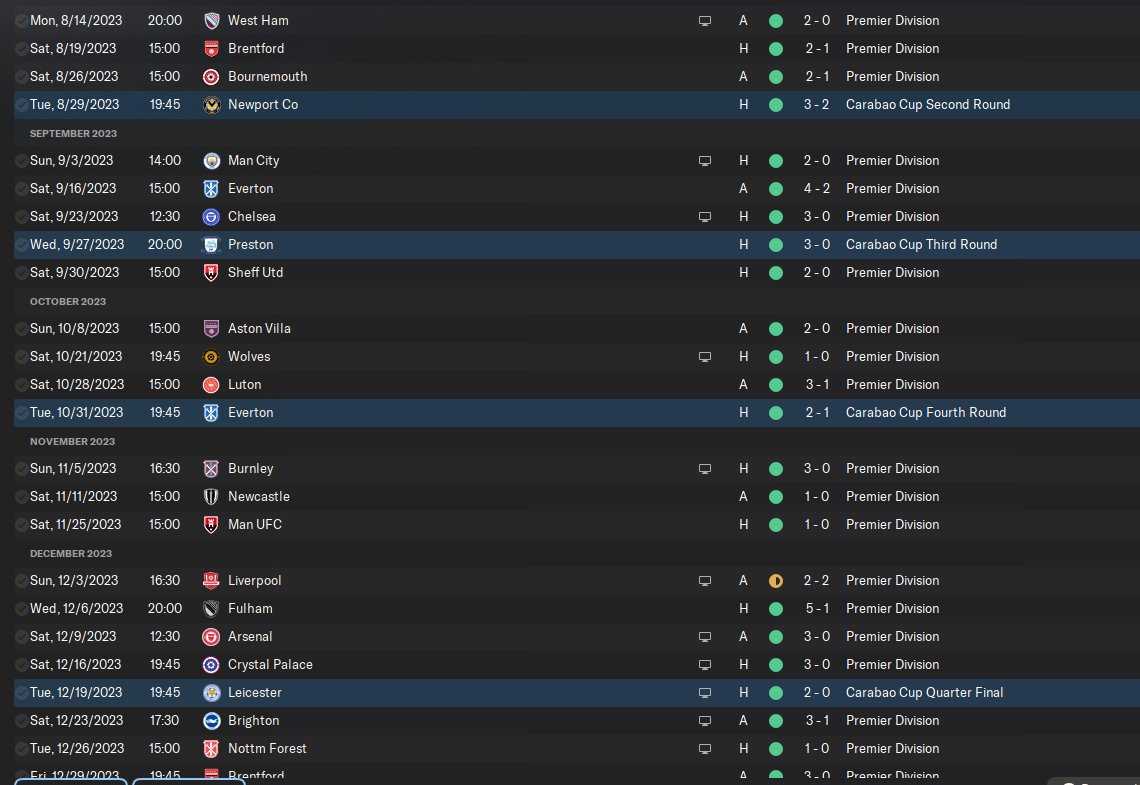Click the Brighton club badge
The width and height of the screenshot is (1140, 785).
coord(211,720)
